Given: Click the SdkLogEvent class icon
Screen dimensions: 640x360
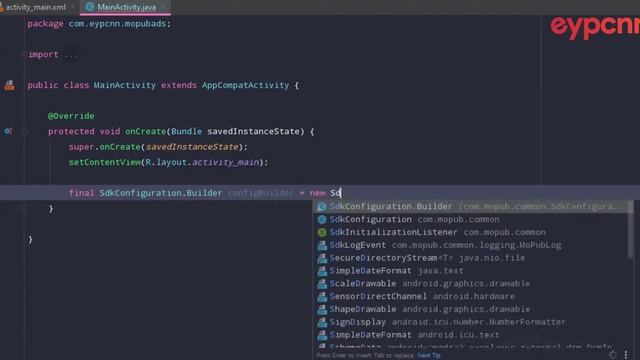Looking at the screenshot, I should click(322, 245).
